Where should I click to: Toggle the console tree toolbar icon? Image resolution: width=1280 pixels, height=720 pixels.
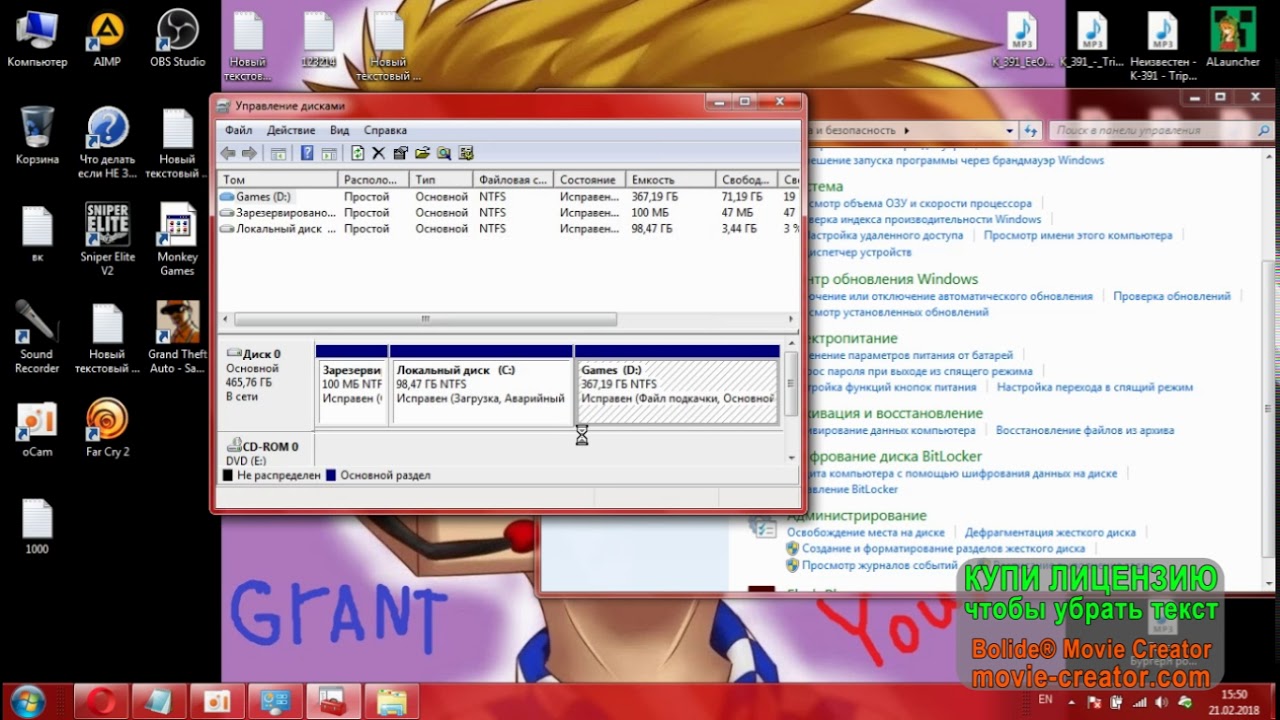[279, 153]
